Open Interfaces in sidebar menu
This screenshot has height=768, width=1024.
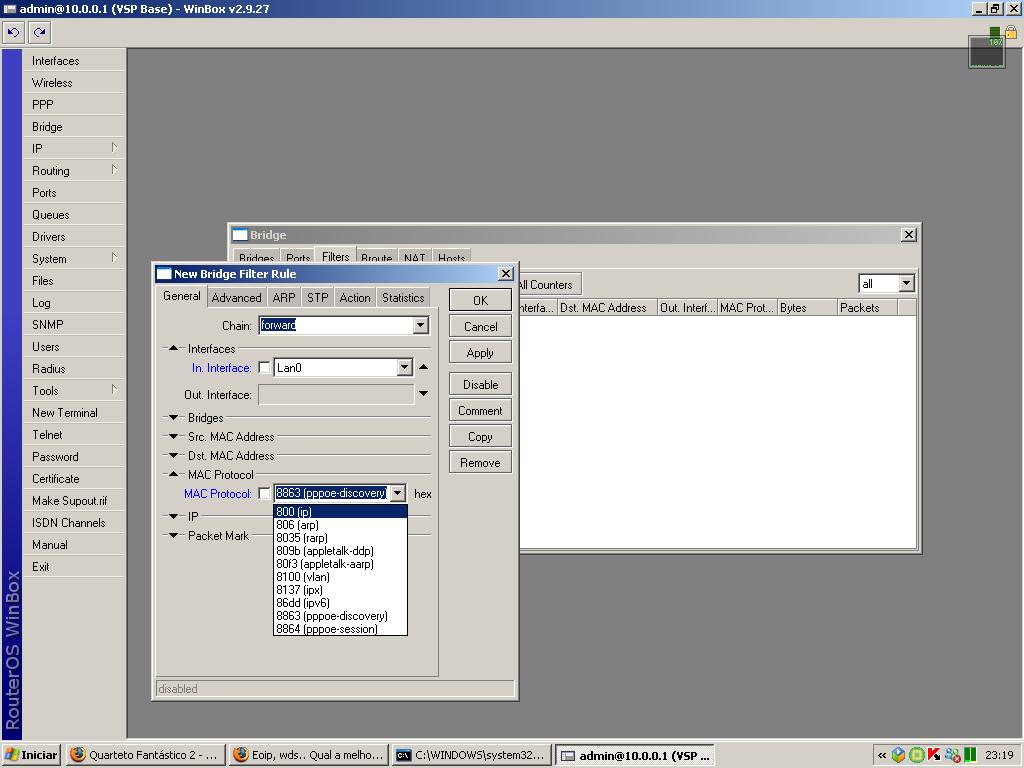pyautogui.click(x=74, y=61)
